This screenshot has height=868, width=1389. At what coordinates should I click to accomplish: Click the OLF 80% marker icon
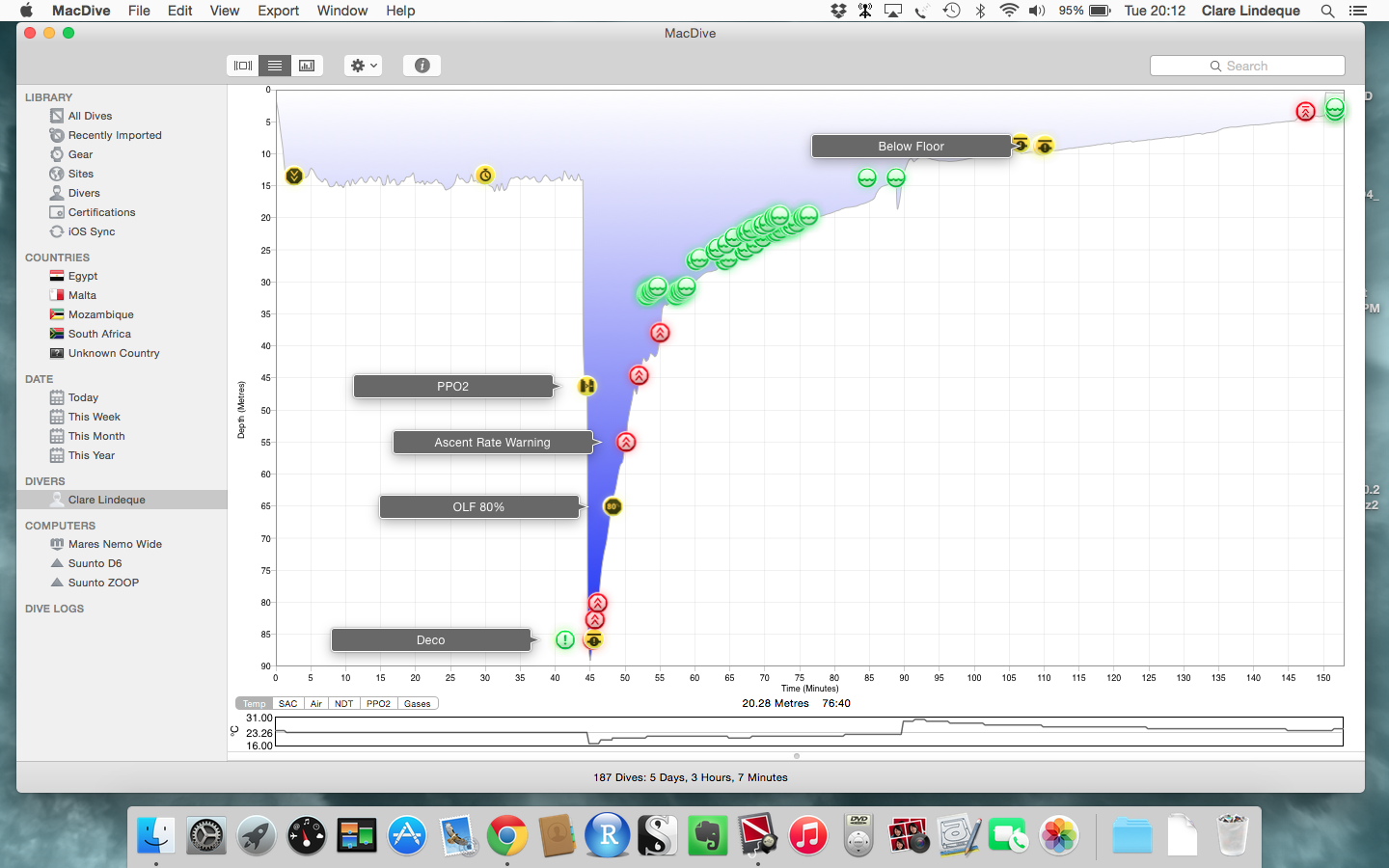(612, 506)
